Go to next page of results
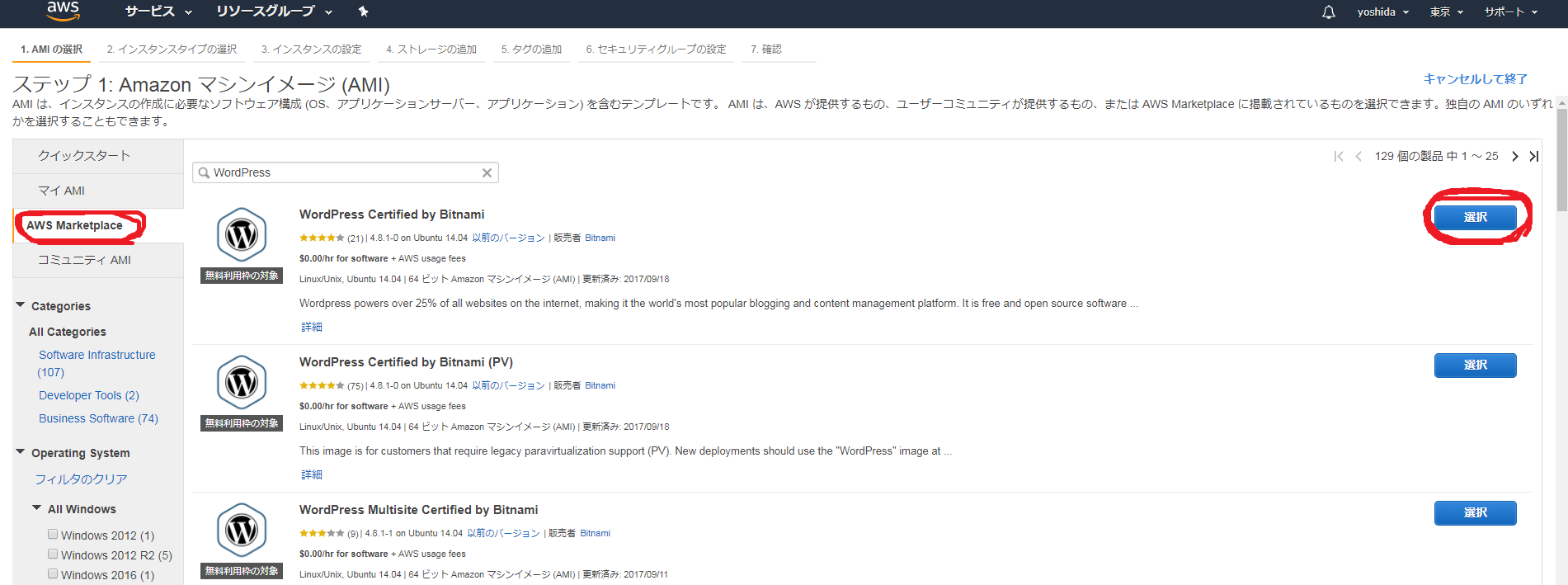 coord(1514,156)
